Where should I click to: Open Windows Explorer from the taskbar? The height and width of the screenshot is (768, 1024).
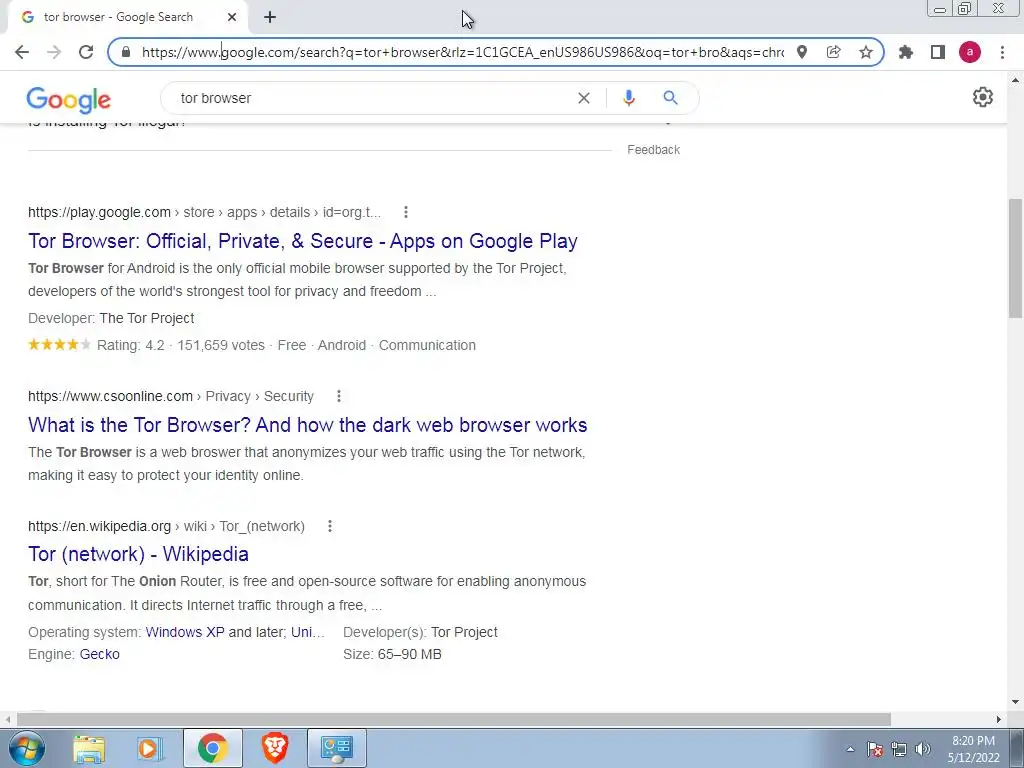coord(88,748)
